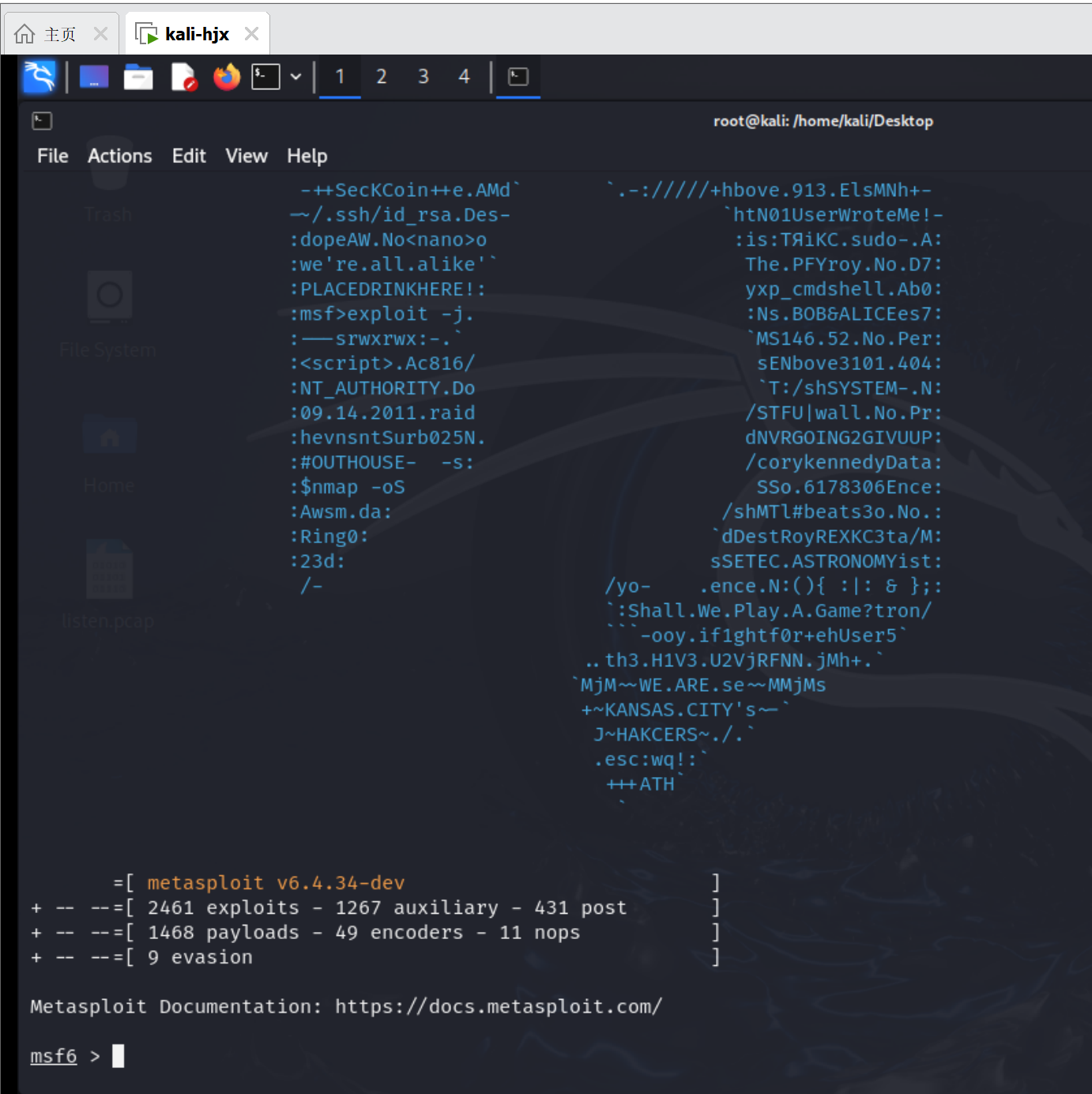The image size is (1092, 1094).
Task: Open the Kali dragon applications menu
Action: click(x=40, y=77)
